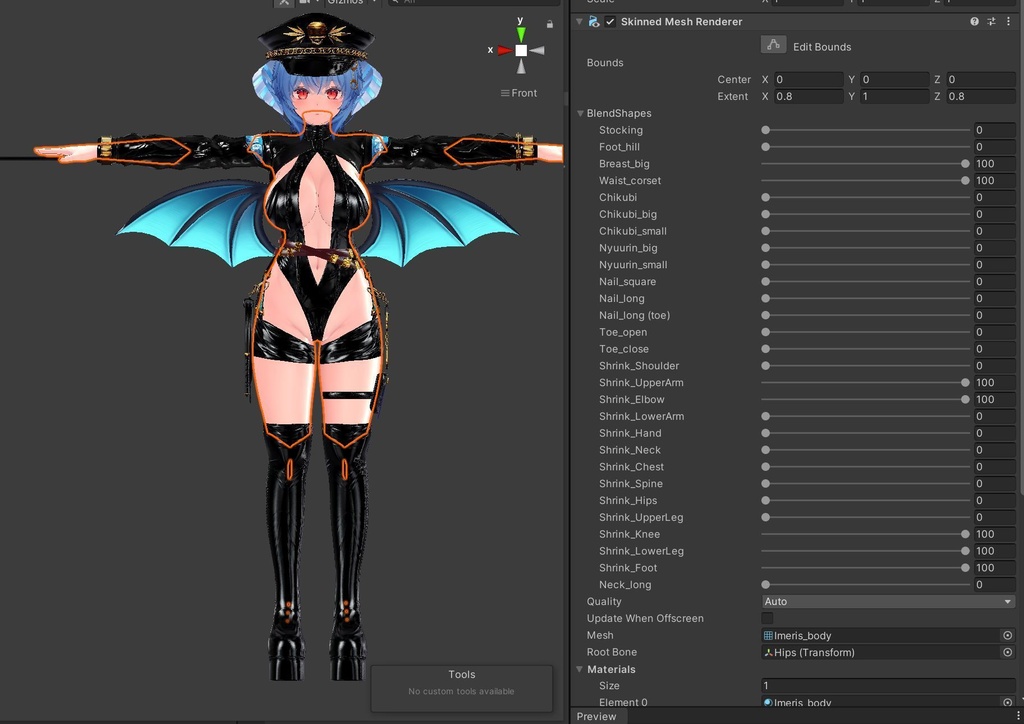Collapse the BlendShapes foldout
The width and height of the screenshot is (1024, 724).
point(580,113)
